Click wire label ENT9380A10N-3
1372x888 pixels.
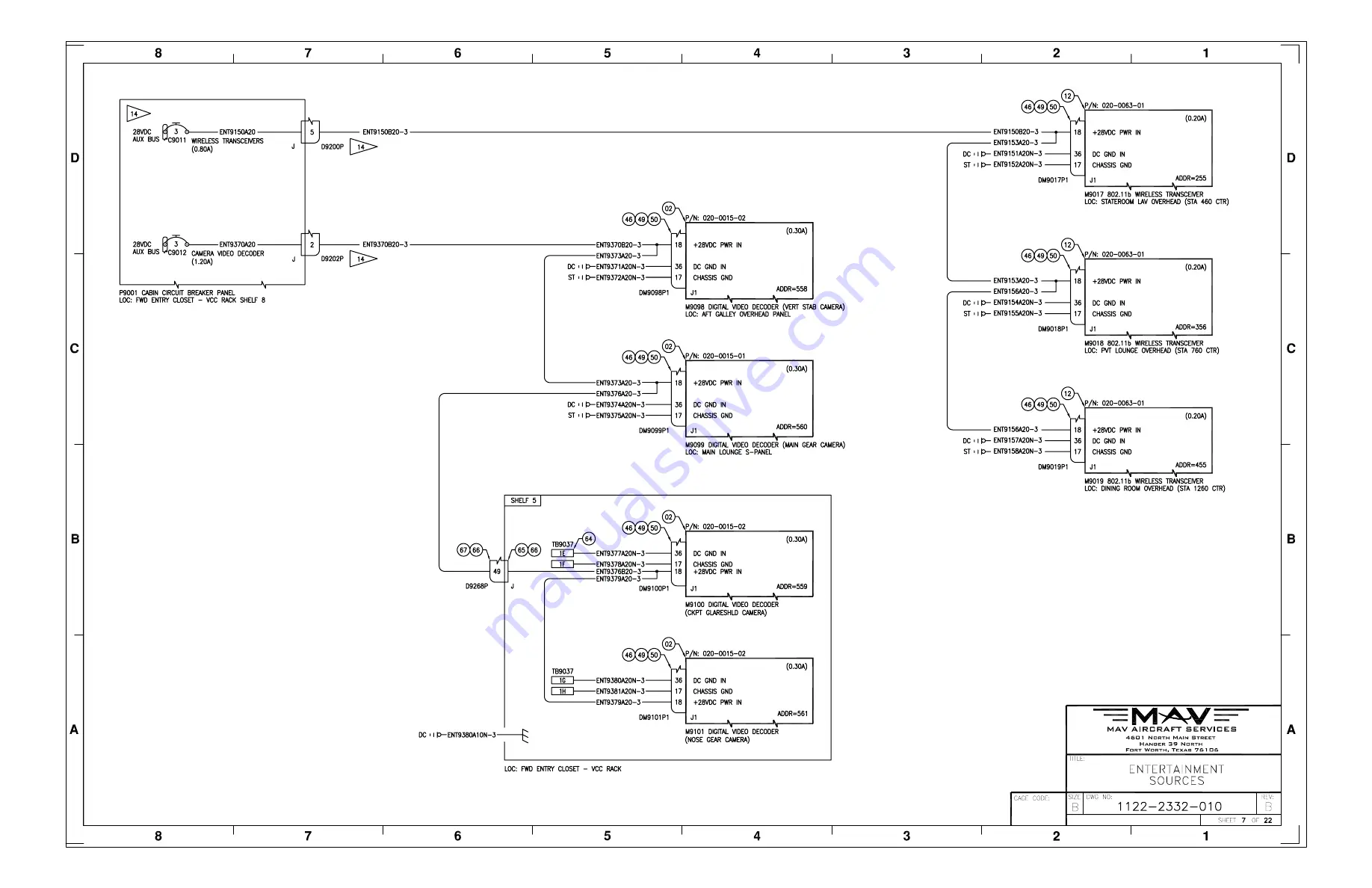tap(472, 736)
